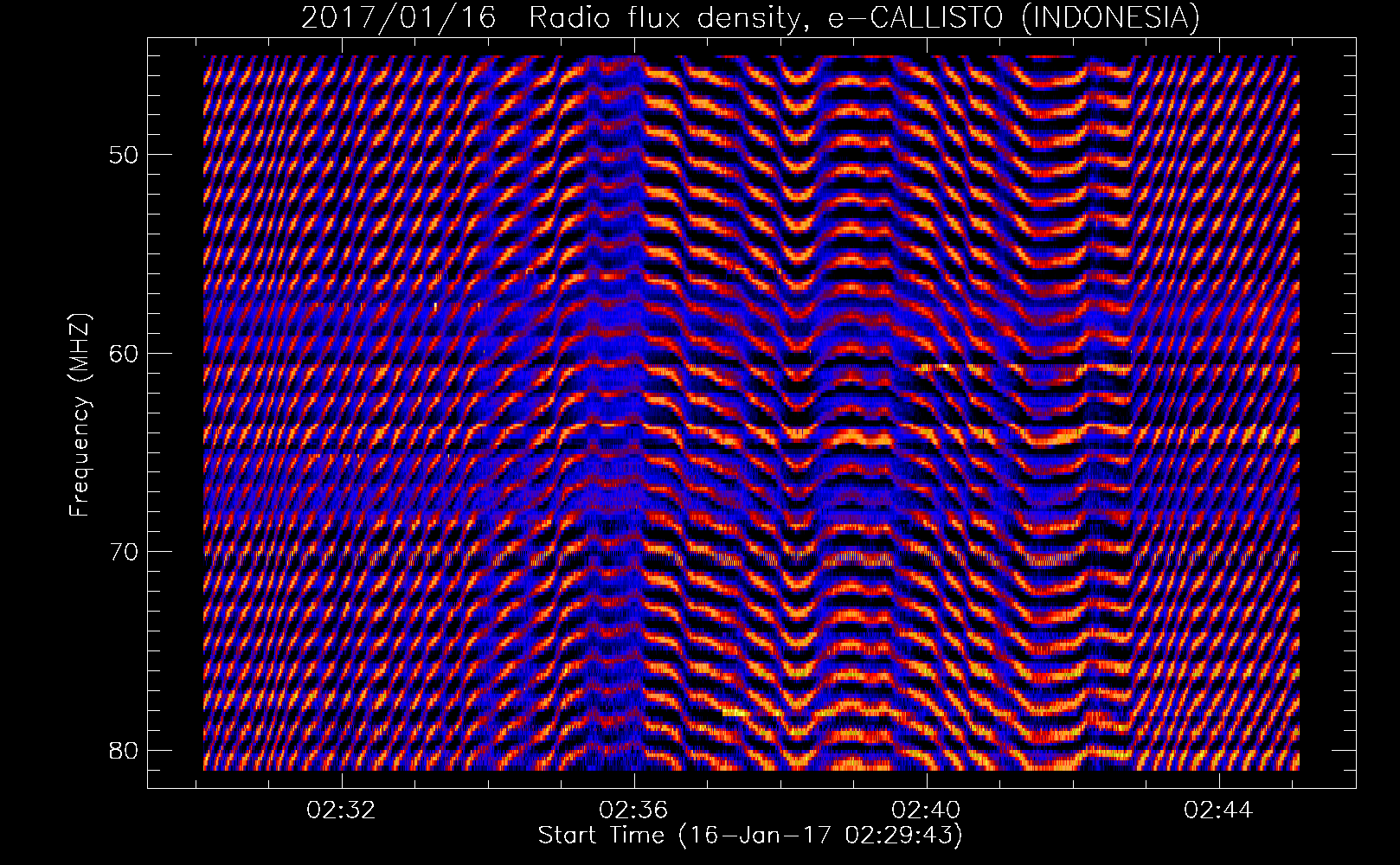Screen dimensions: 1400x865
Task: Click the 50 frequency tick label
Action: (124, 155)
